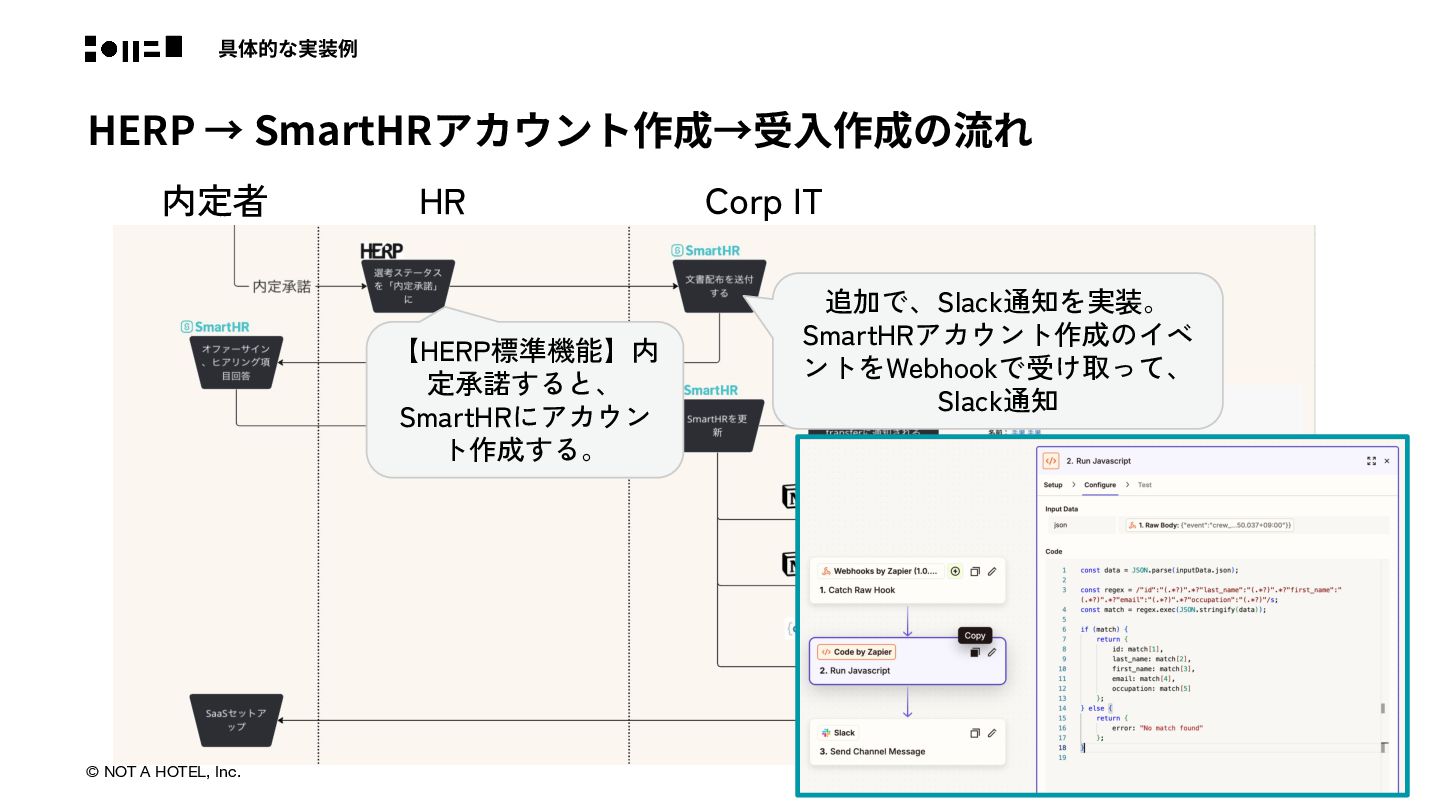Screen dimensions: 1440x810
Task: Click the 内定者 lane heading
Action: (214, 202)
